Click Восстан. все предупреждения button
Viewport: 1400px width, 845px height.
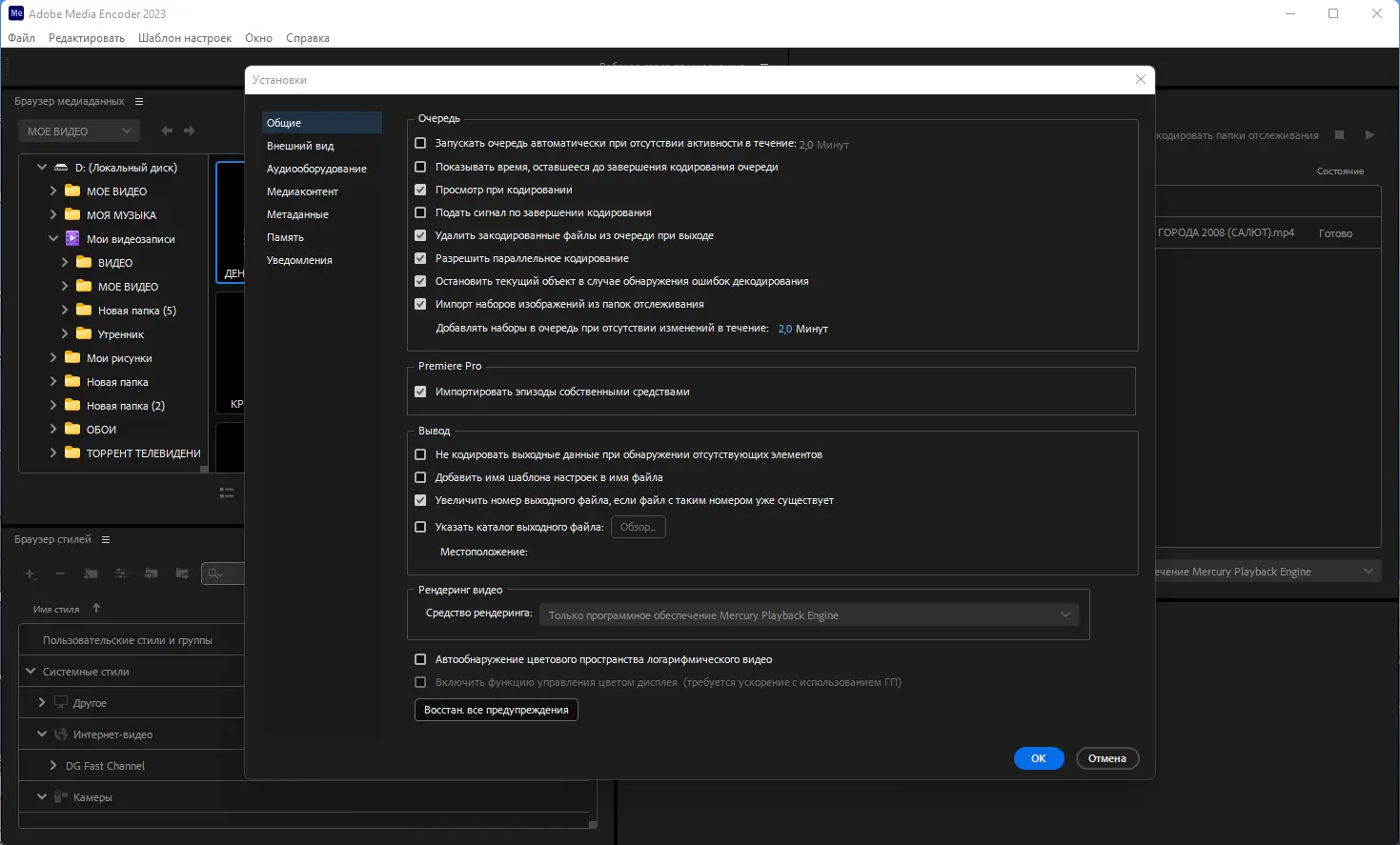(x=497, y=710)
